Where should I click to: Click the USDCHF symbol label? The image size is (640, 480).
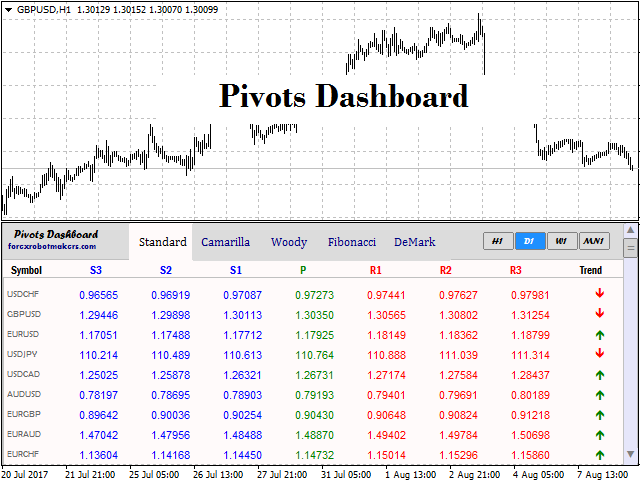(24, 295)
